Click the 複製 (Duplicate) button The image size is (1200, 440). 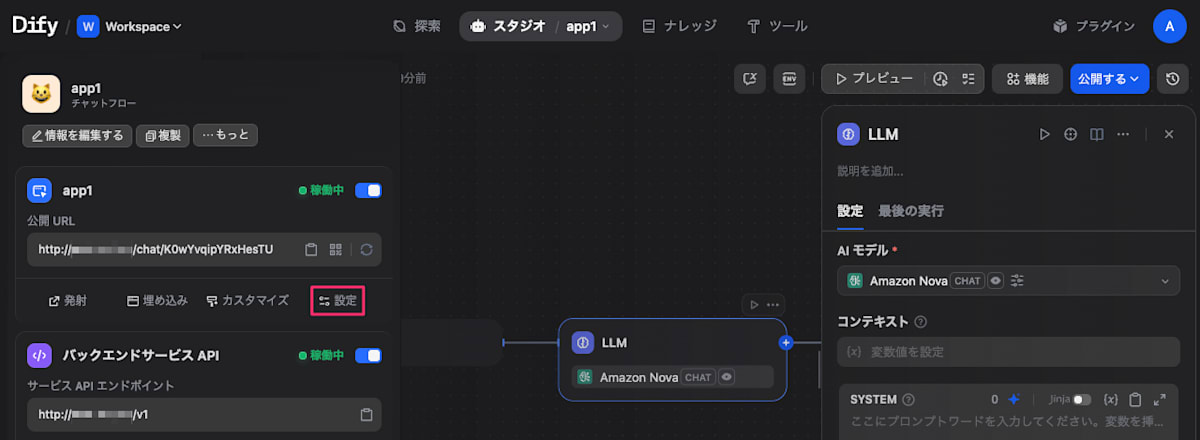tap(162, 135)
